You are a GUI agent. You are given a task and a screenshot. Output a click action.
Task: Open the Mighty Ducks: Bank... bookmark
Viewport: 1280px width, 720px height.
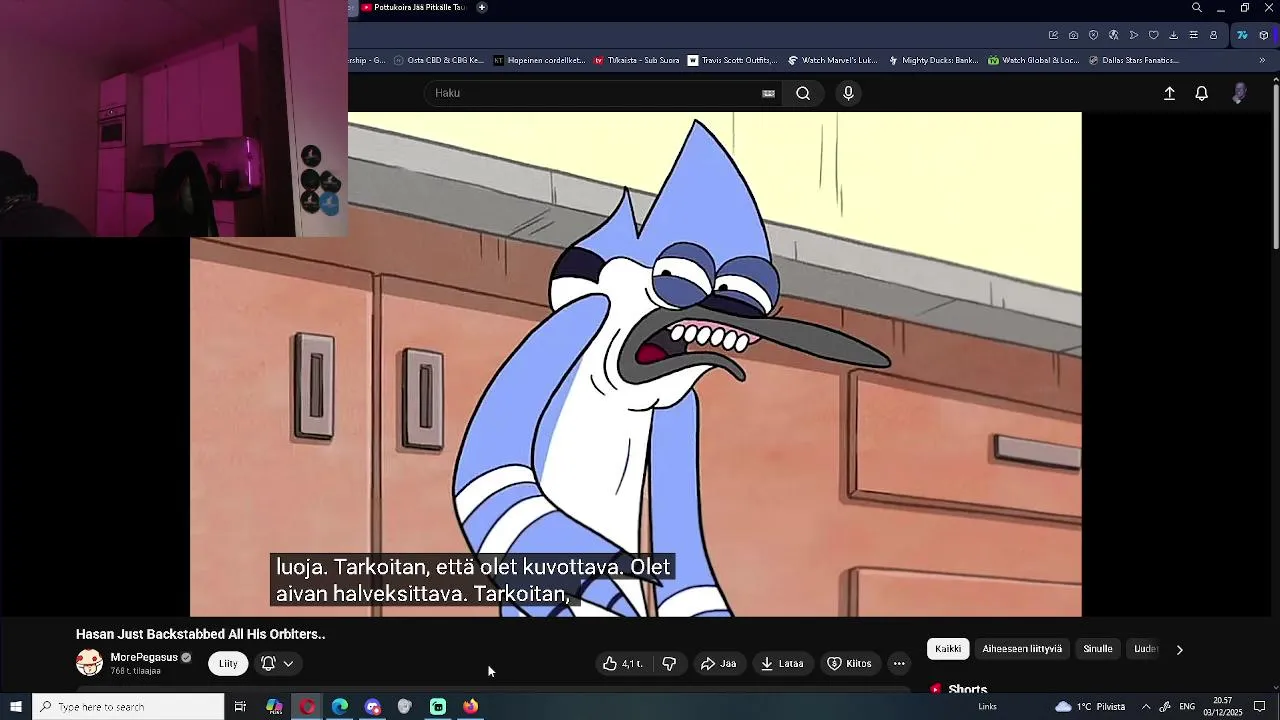coord(933,60)
